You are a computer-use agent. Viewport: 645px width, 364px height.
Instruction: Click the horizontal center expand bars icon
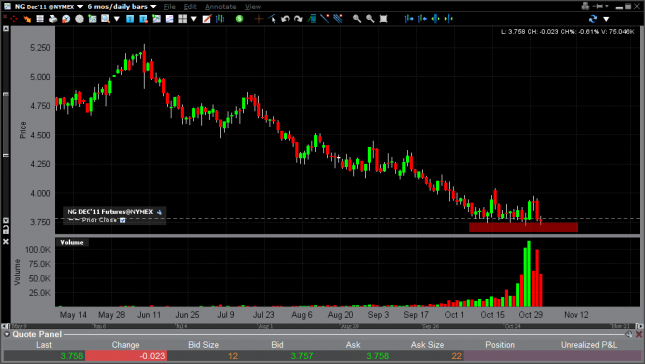435,19
